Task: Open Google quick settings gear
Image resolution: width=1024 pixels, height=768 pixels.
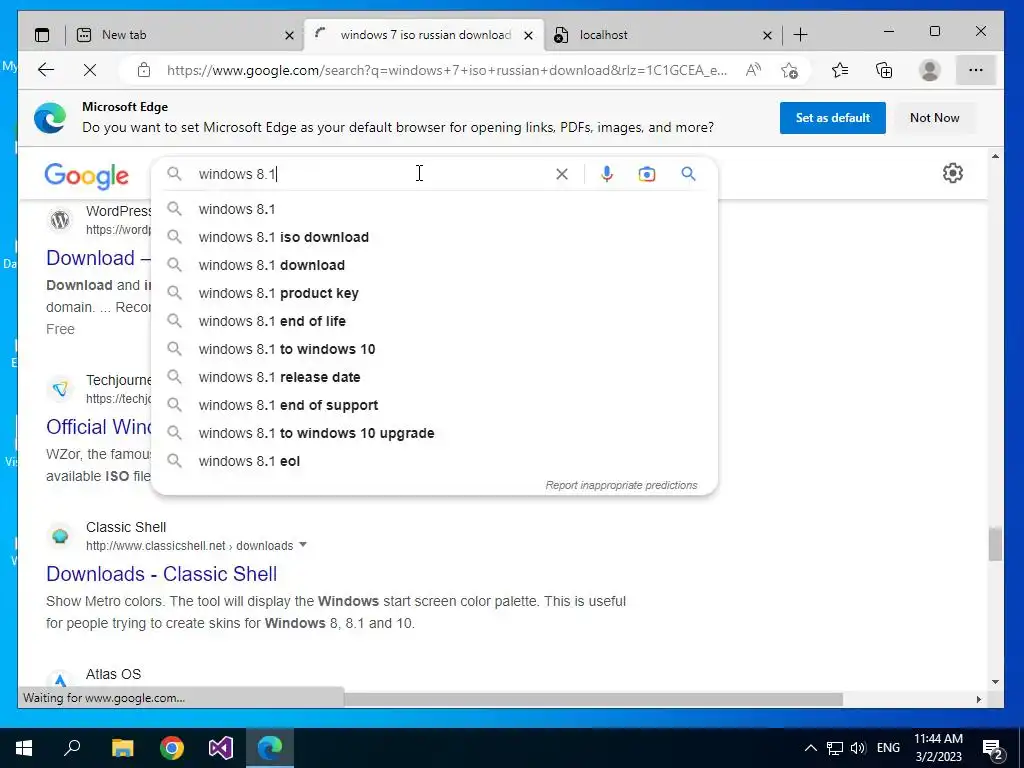Action: point(953,173)
